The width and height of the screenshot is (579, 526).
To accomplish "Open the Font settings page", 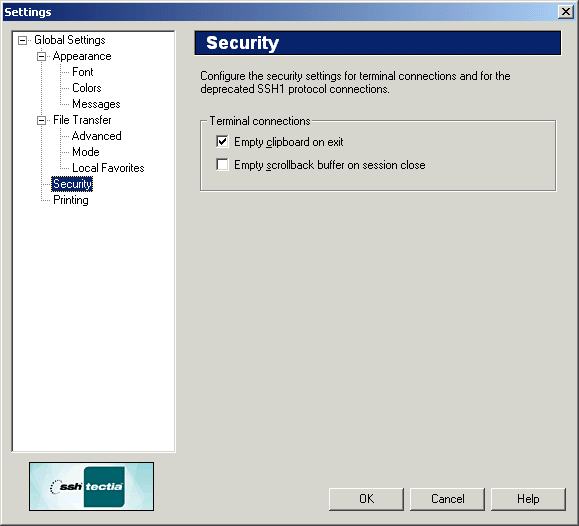I will (x=83, y=72).
